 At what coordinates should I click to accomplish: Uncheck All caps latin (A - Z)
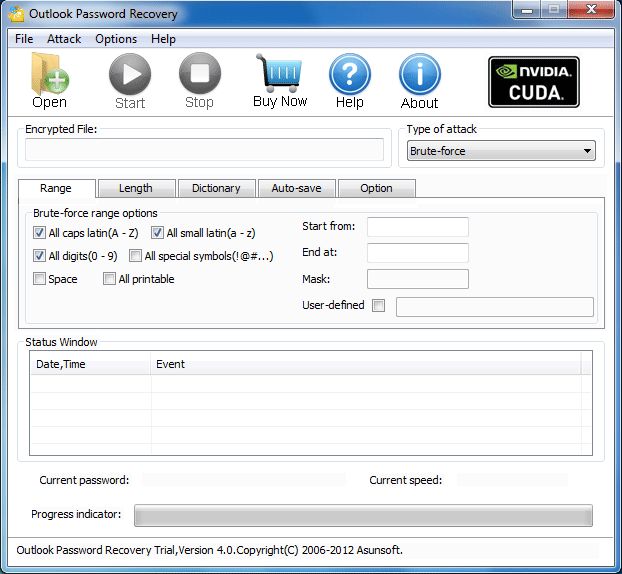coord(40,233)
